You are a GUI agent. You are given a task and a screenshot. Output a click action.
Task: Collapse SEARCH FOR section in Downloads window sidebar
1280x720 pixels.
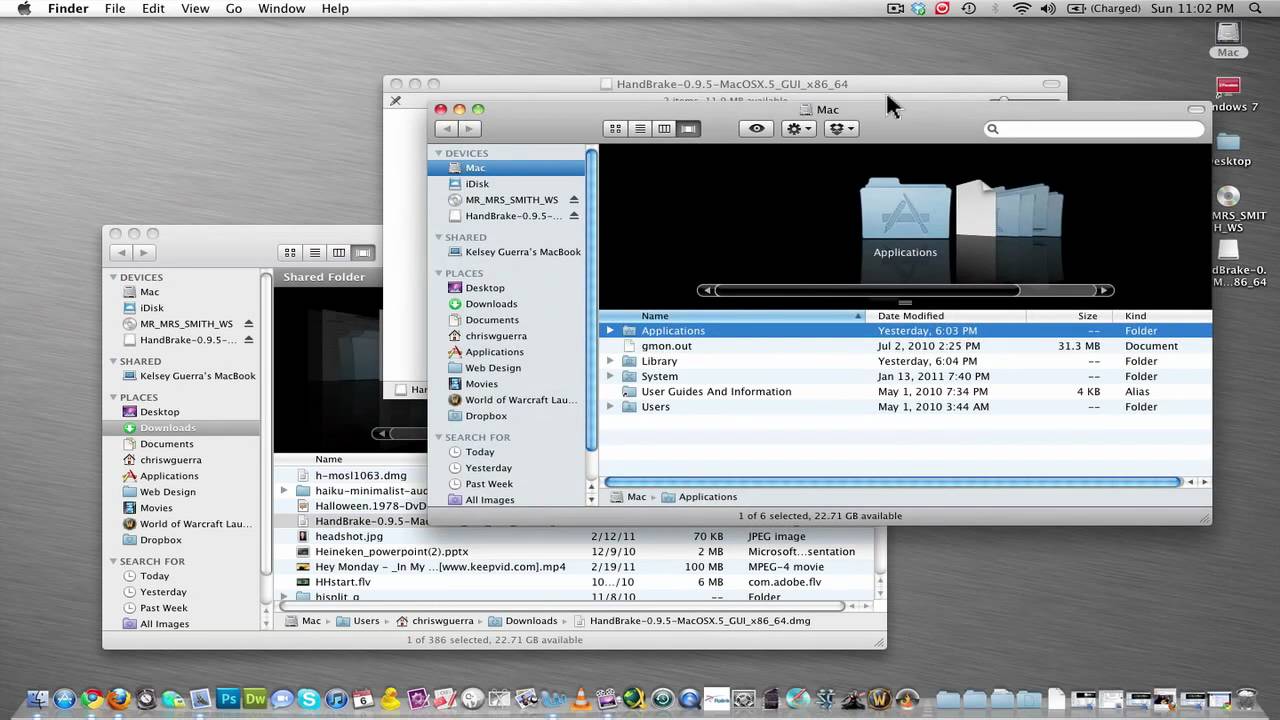point(113,562)
